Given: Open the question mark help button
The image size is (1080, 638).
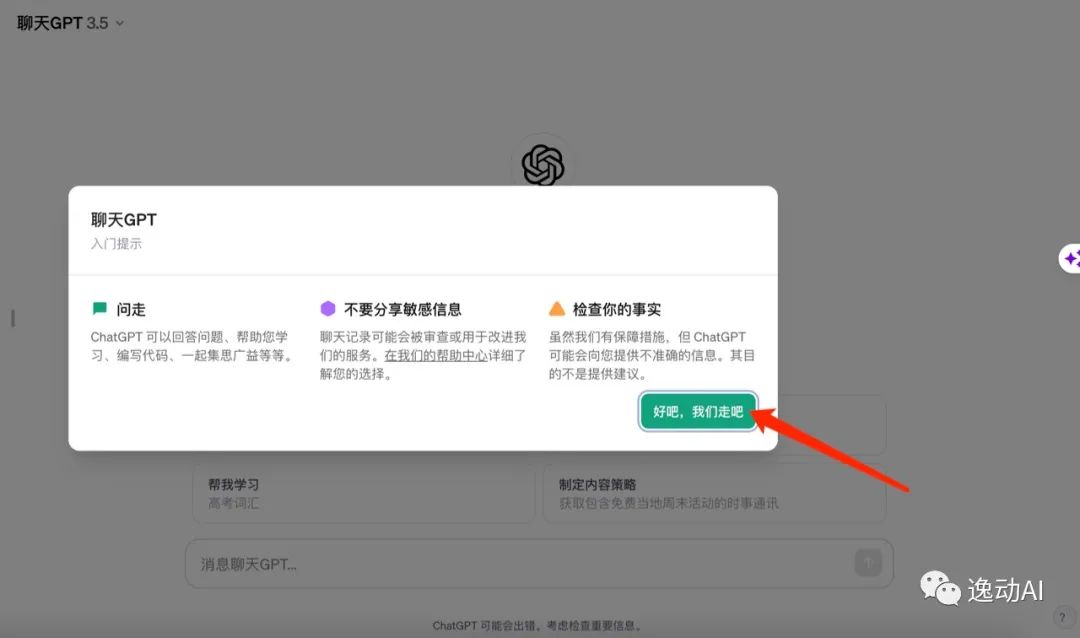Looking at the screenshot, I should coord(1062,617).
